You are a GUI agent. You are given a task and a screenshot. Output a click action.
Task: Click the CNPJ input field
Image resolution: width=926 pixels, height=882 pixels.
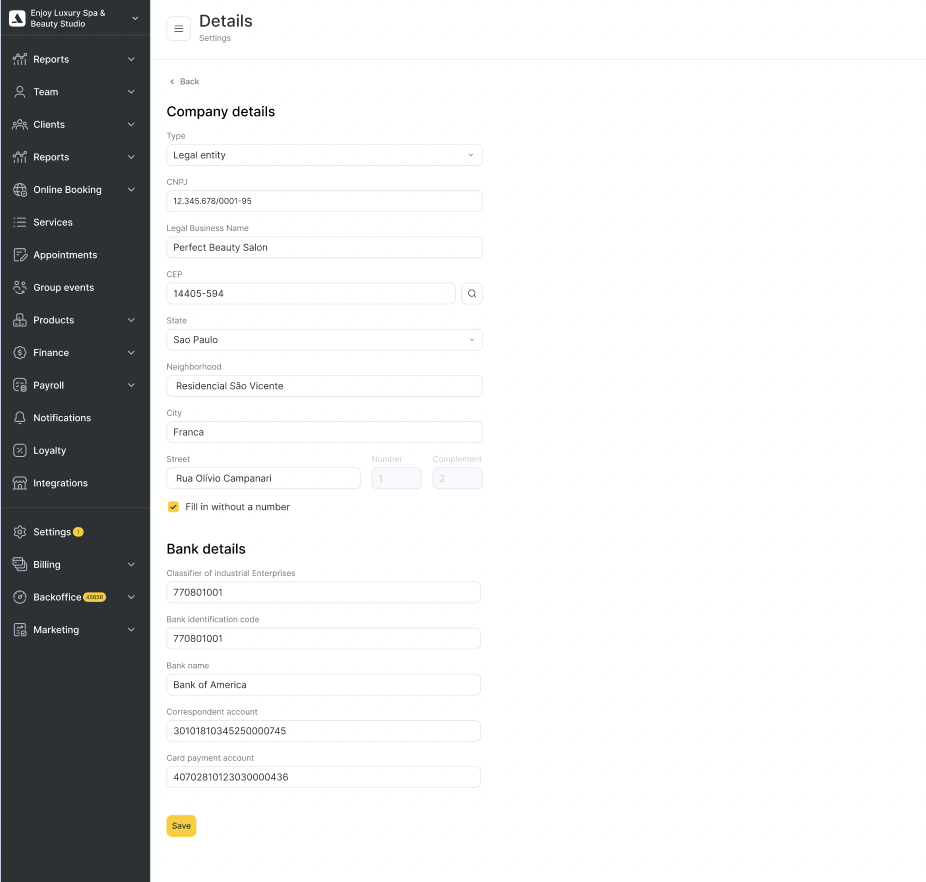click(x=324, y=201)
